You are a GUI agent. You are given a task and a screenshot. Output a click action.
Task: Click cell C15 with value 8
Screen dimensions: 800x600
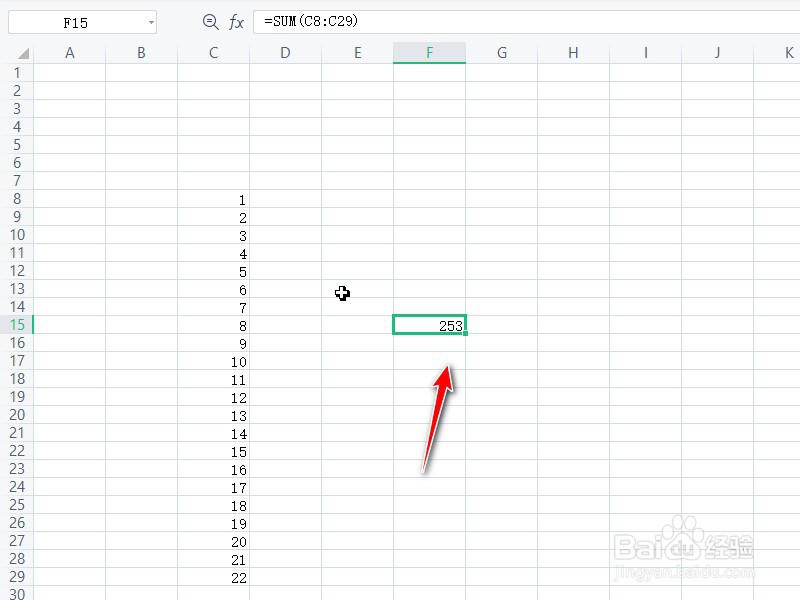pos(213,325)
